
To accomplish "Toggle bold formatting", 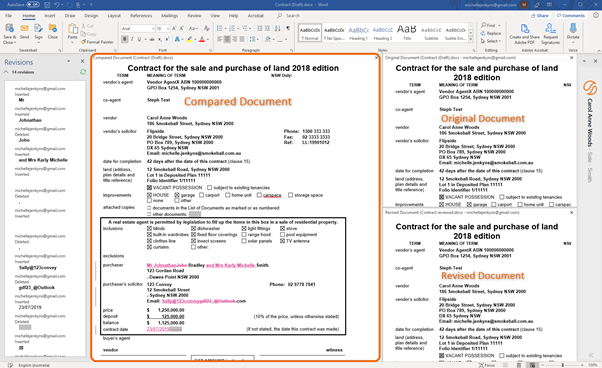I will tap(125, 39).
